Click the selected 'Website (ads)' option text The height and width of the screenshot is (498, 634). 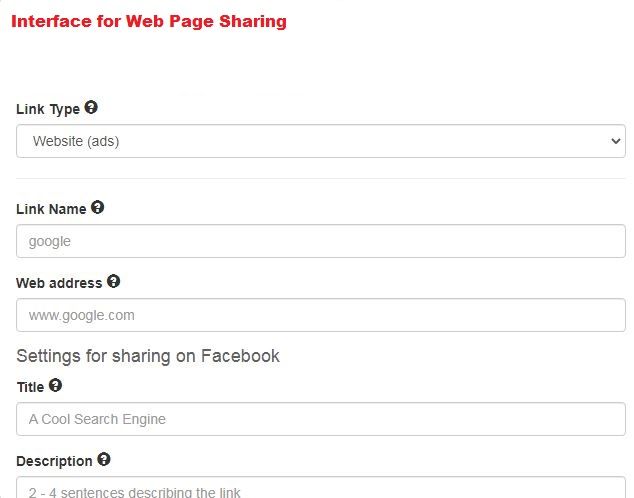tap(76, 141)
